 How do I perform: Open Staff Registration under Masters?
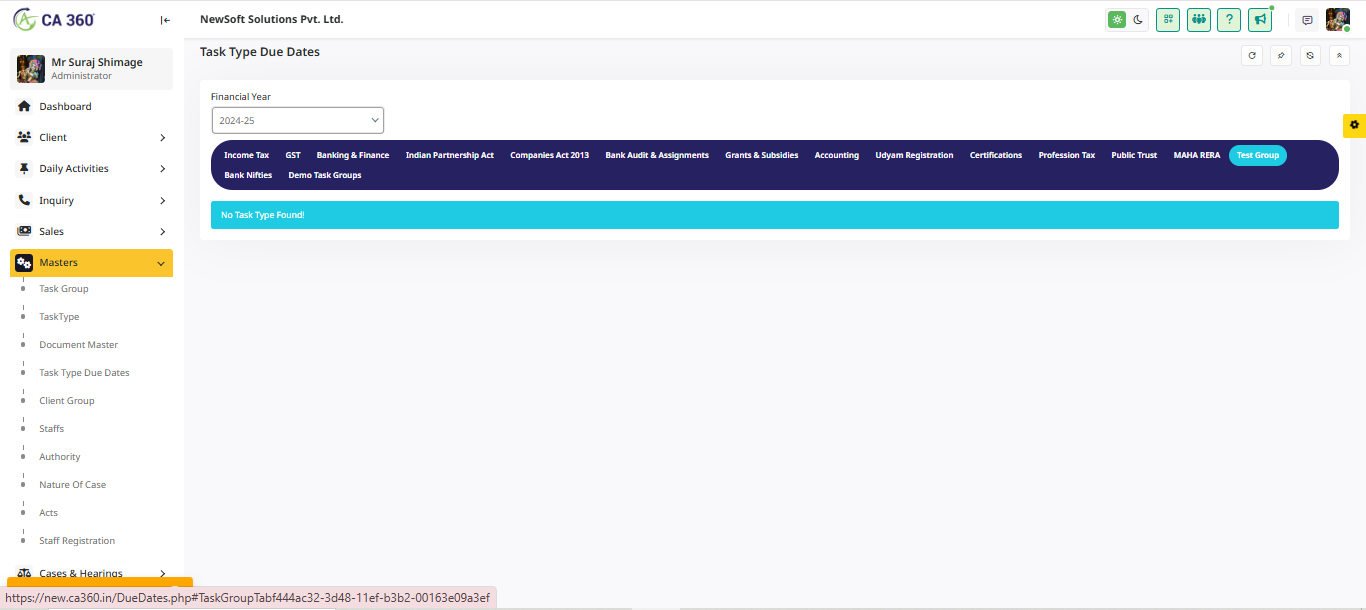tap(77, 541)
